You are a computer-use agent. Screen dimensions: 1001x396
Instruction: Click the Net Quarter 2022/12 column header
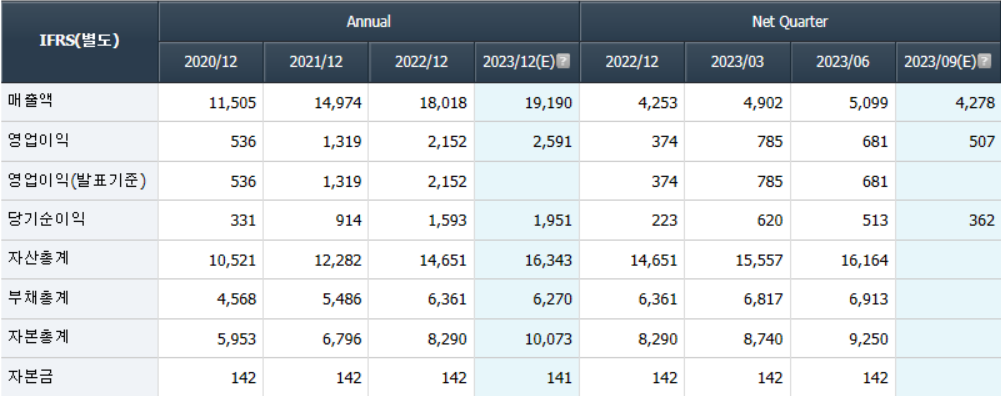click(632, 62)
